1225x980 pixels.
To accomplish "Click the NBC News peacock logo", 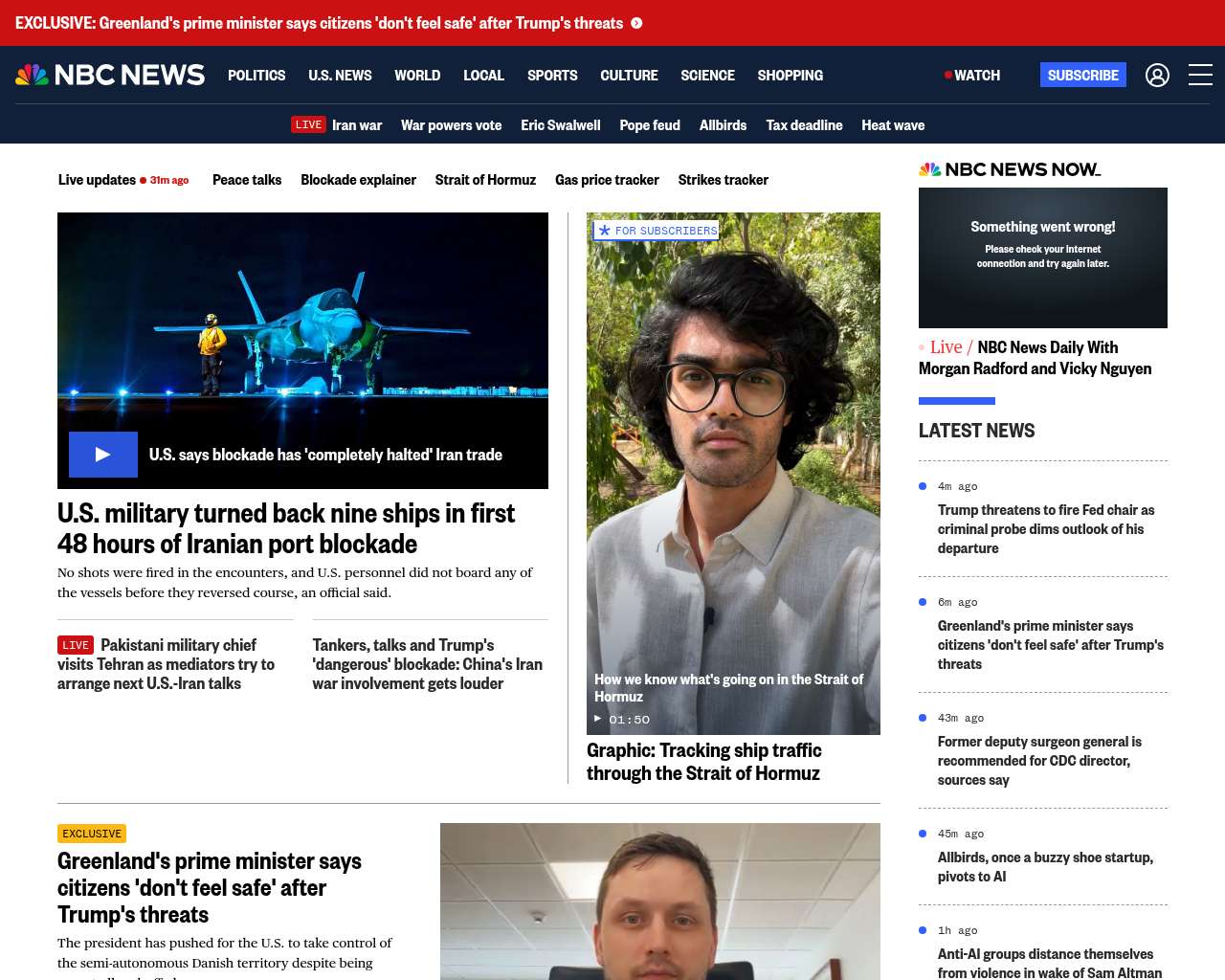I will click(x=110, y=75).
